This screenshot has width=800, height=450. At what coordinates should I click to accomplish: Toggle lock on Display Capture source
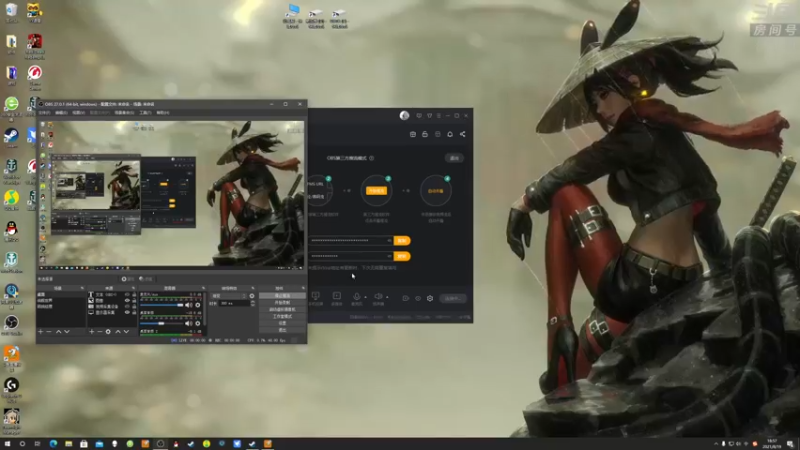click(x=134, y=312)
